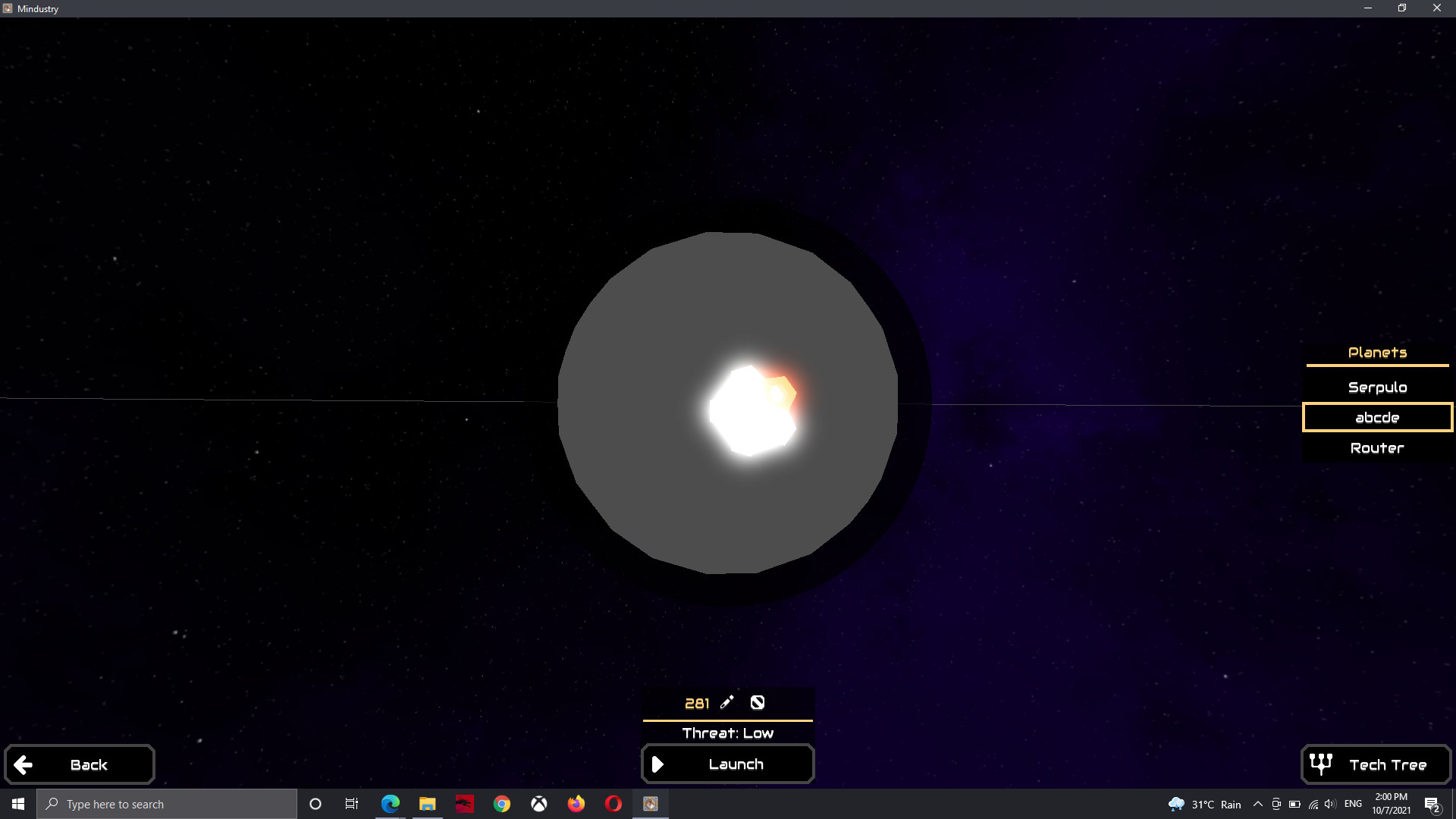
Task: Select the Router planet
Action: click(x=1377, y=448)
